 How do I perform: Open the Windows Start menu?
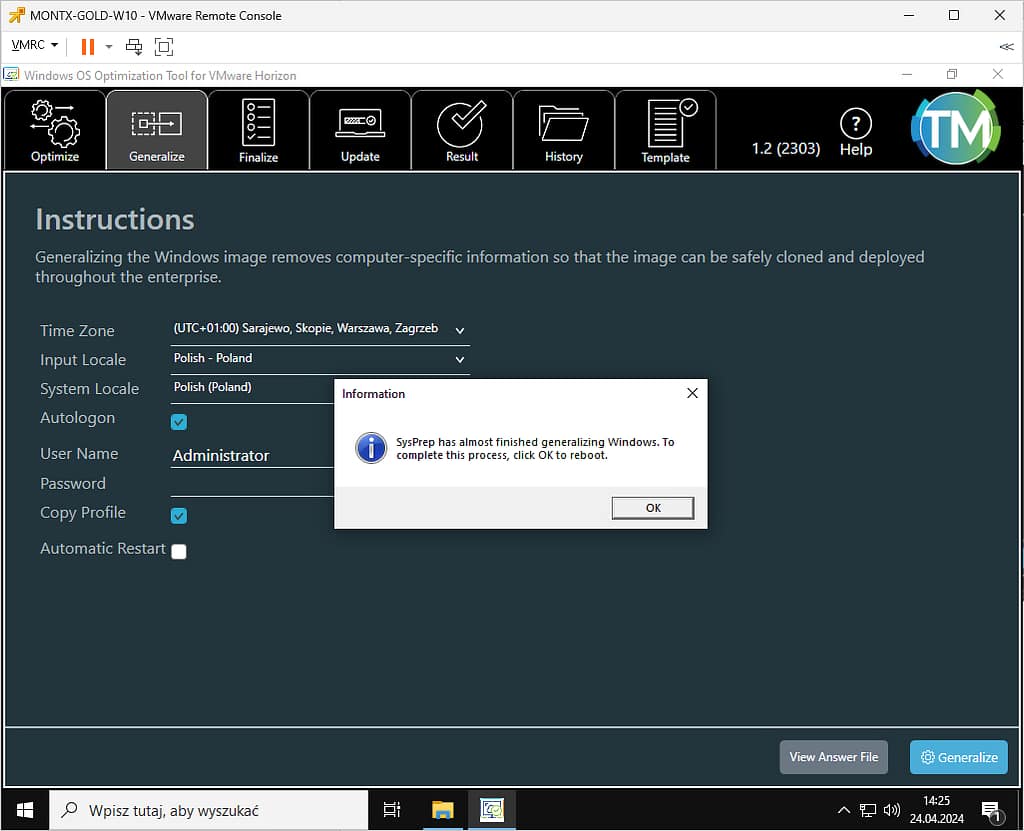[24, 810]
